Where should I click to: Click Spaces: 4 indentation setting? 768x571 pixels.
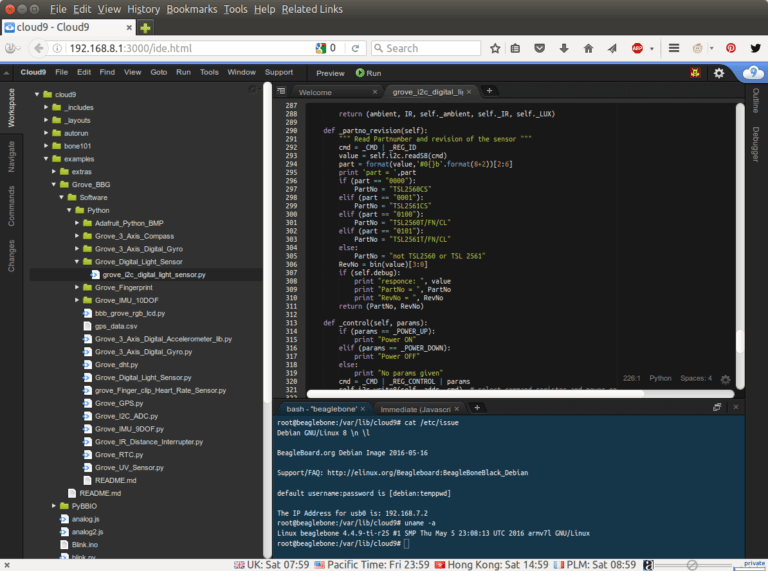tap(696, 378)
